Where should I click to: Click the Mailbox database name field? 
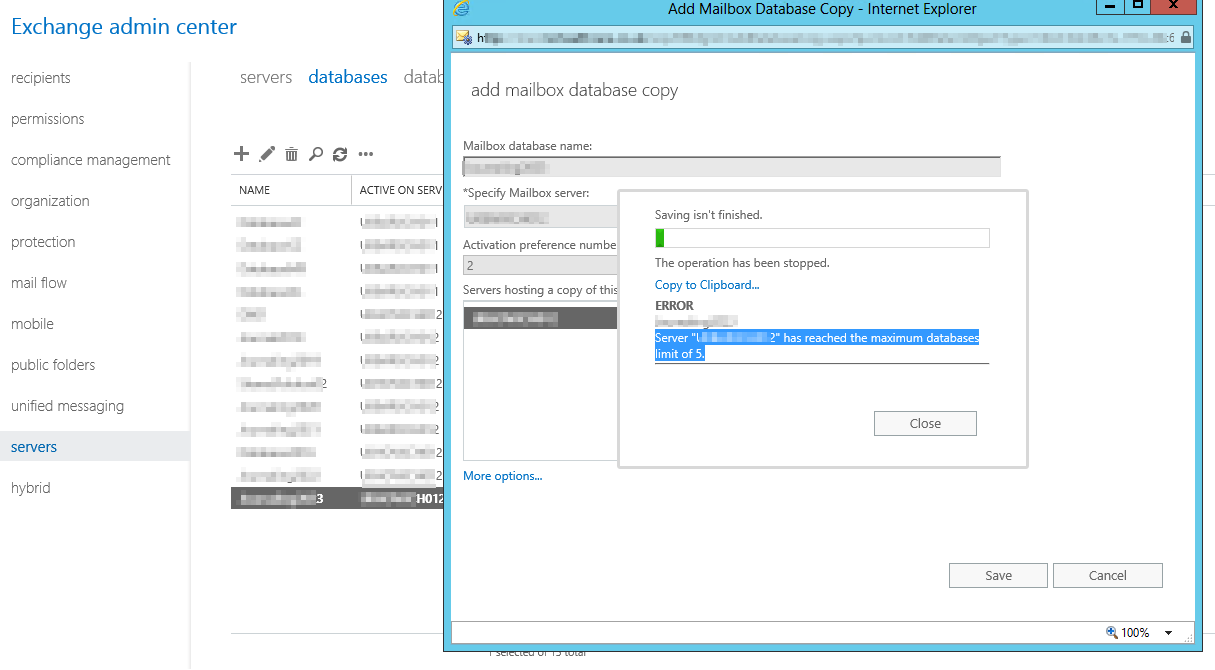pyautogui.click(x=732, y=167)
